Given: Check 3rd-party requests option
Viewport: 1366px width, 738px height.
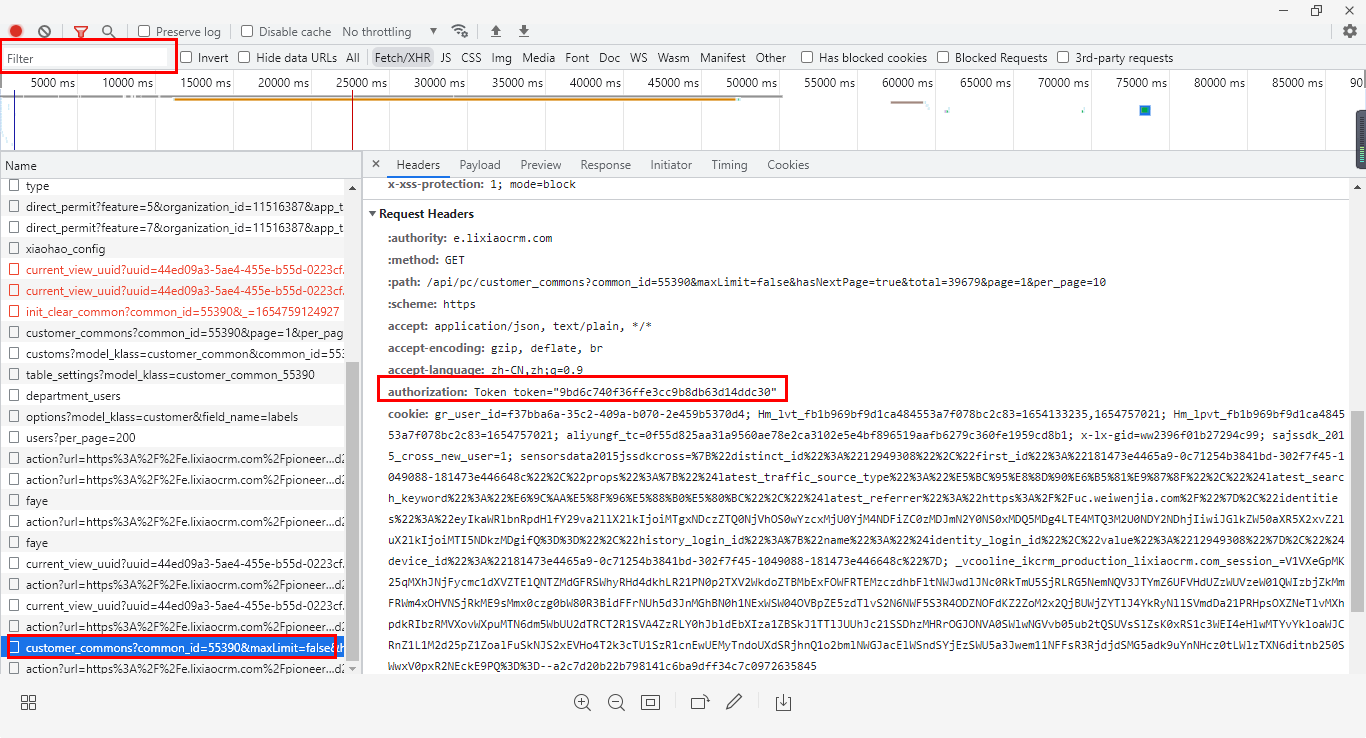Looking at the screenshot, I should tap(1063, 57).
